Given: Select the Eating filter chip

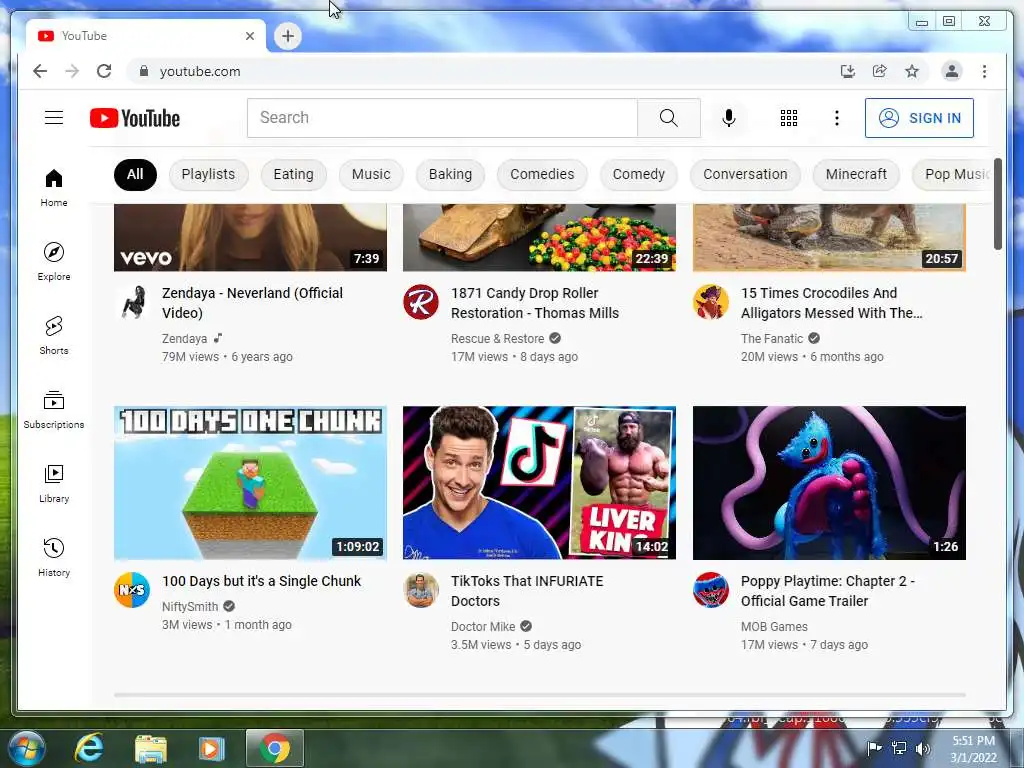Looking at the screenshot, I should 293,174.
